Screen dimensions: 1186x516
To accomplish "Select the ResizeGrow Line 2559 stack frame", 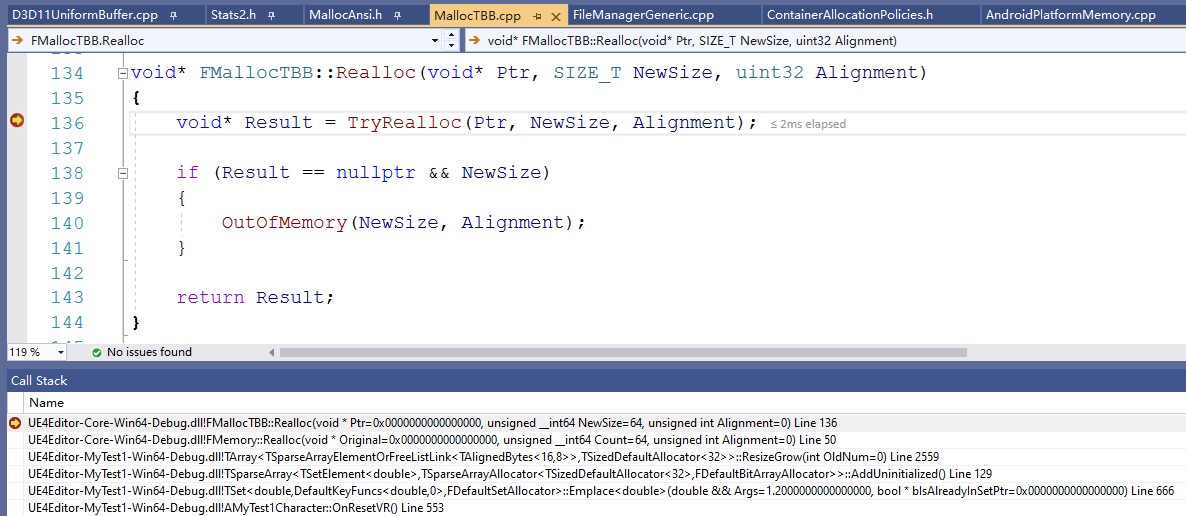I will 484,456.
